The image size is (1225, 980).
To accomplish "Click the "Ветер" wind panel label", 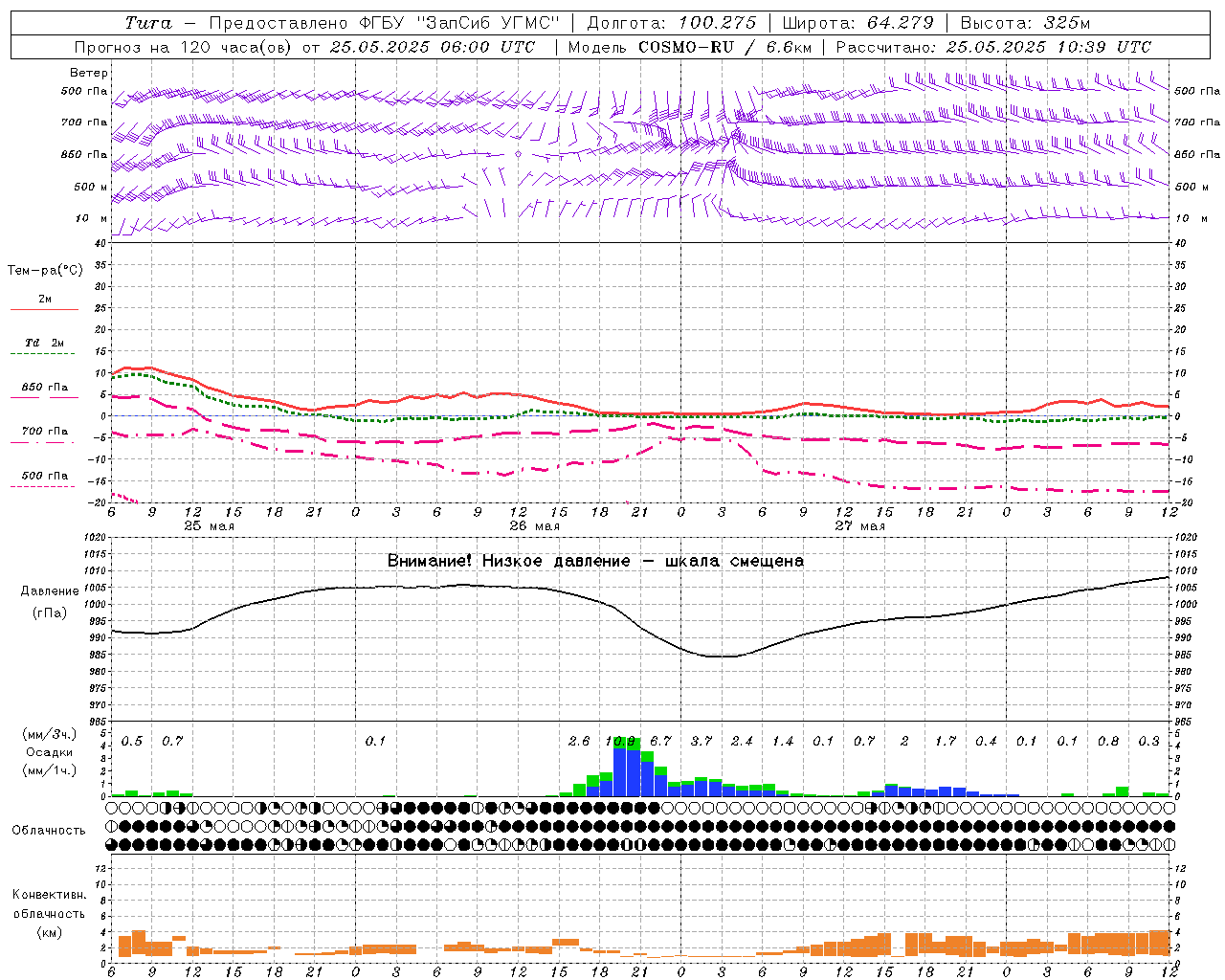I will [89, 73].
